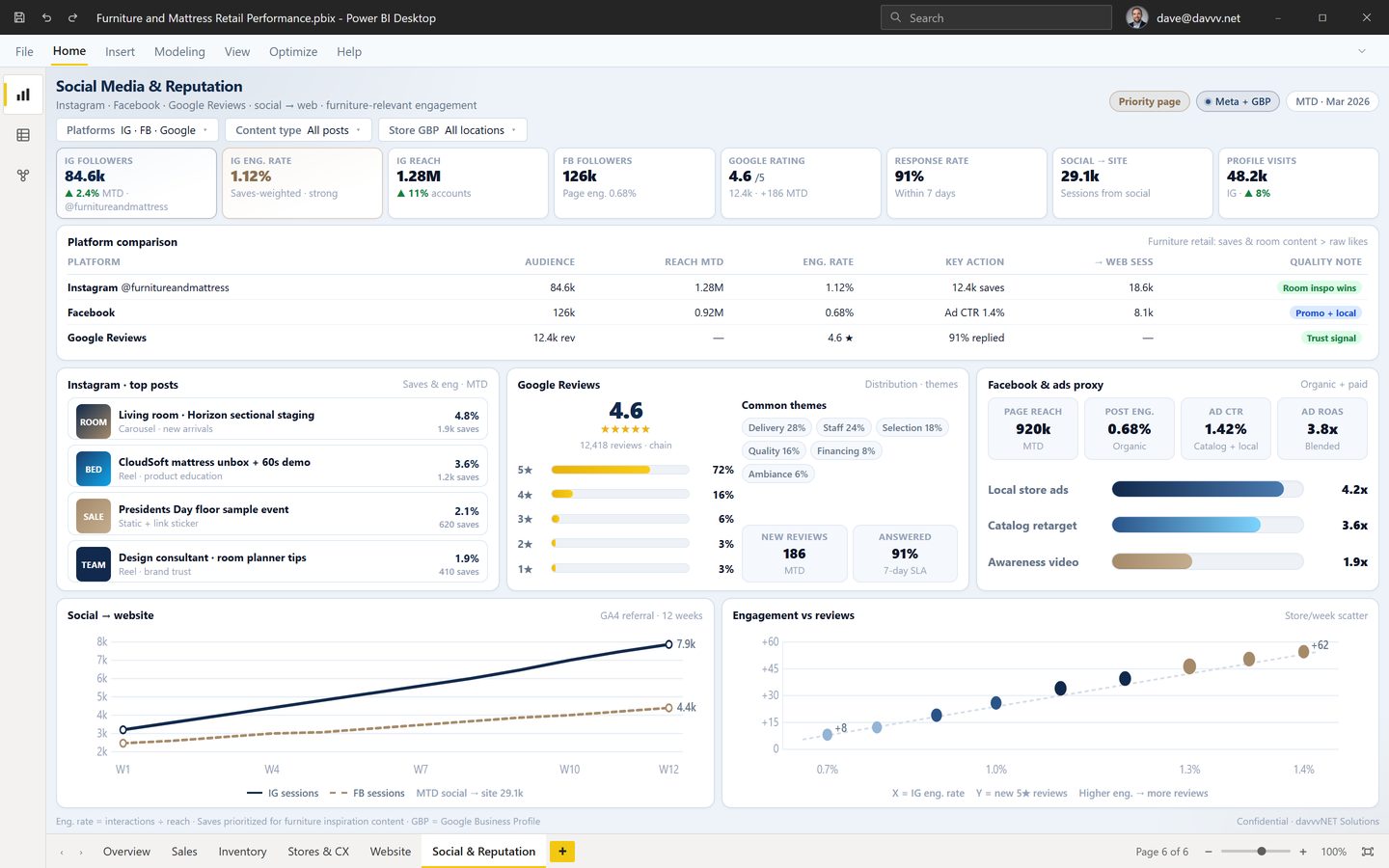Click the BED post thumbnail icon
Image resolution: width=1389 pixels, height=868 pixels.
[x=94, y=469]
